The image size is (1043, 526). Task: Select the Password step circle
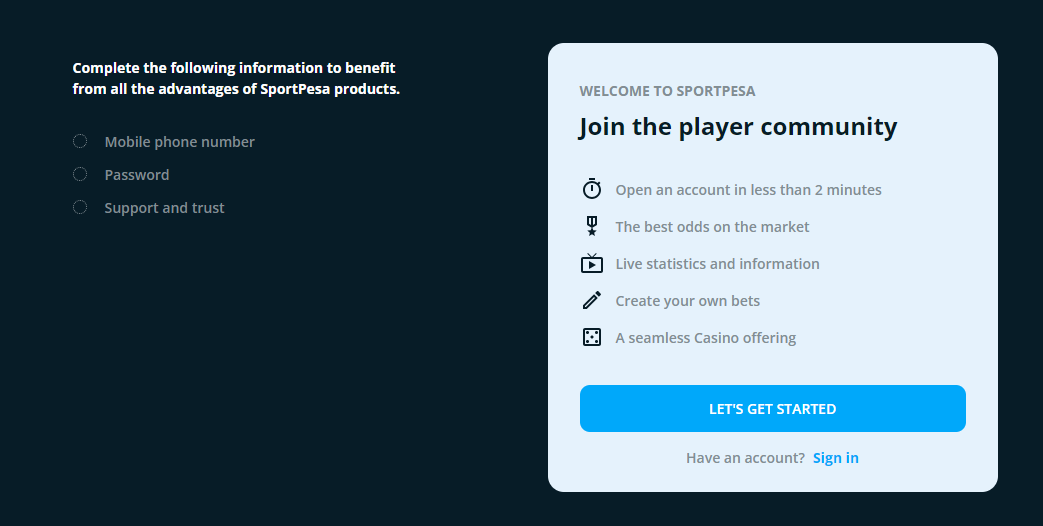click(x=80, y=175)
